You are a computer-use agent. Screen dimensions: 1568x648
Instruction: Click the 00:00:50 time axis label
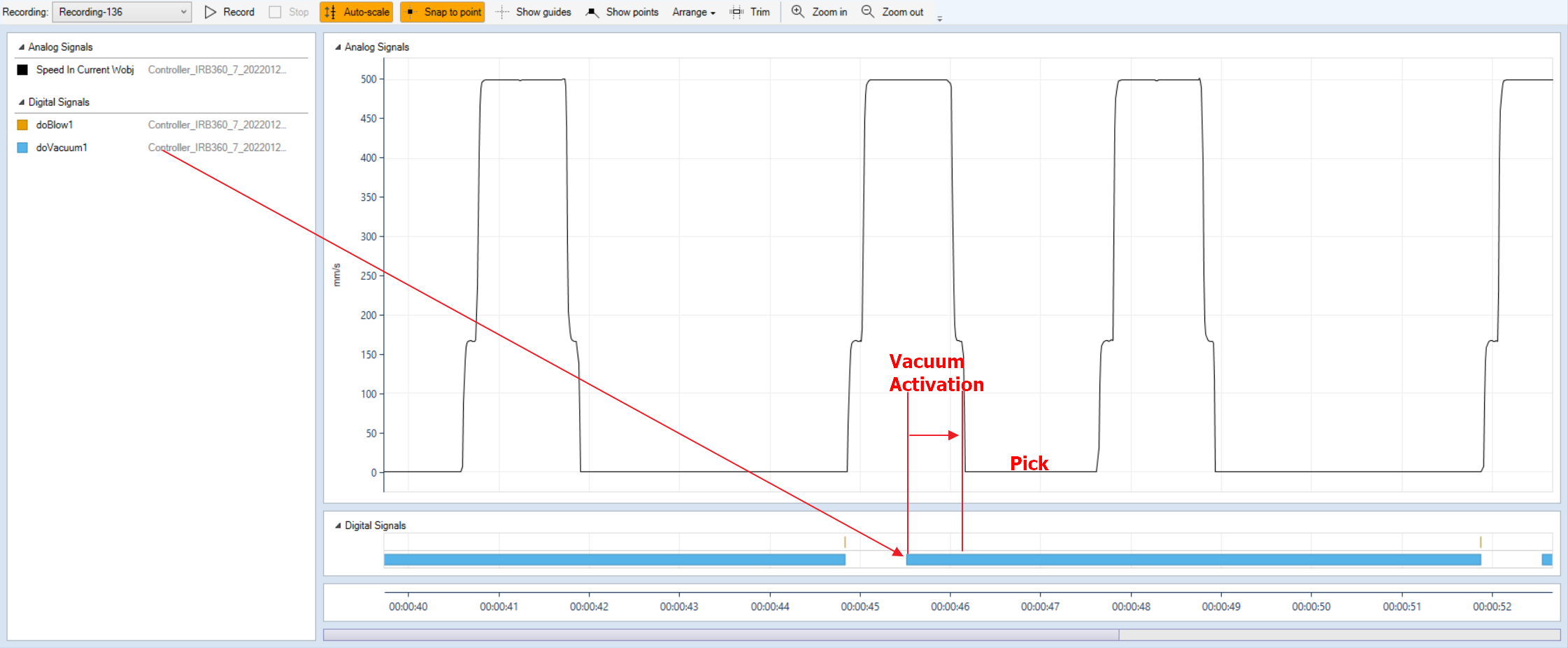1311,607
